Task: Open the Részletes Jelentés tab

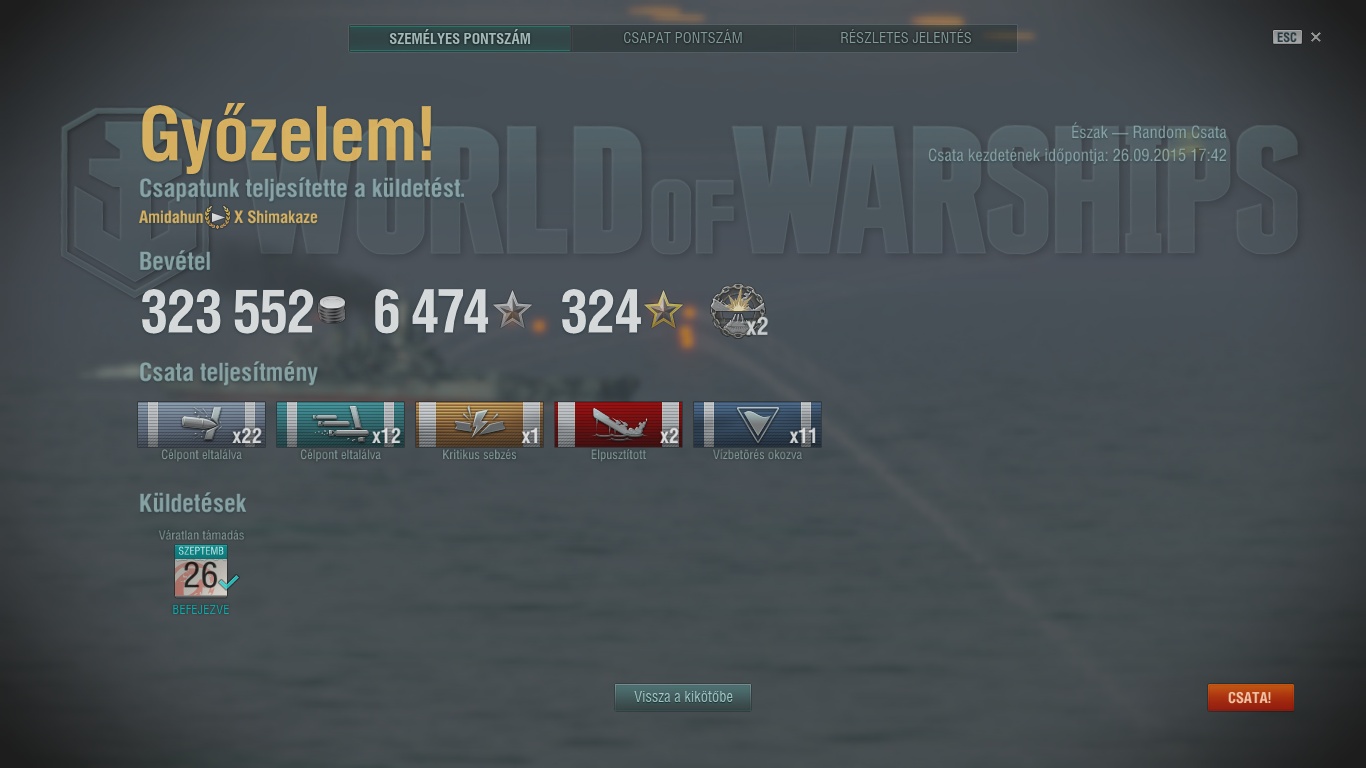Action: pos(906,38)
